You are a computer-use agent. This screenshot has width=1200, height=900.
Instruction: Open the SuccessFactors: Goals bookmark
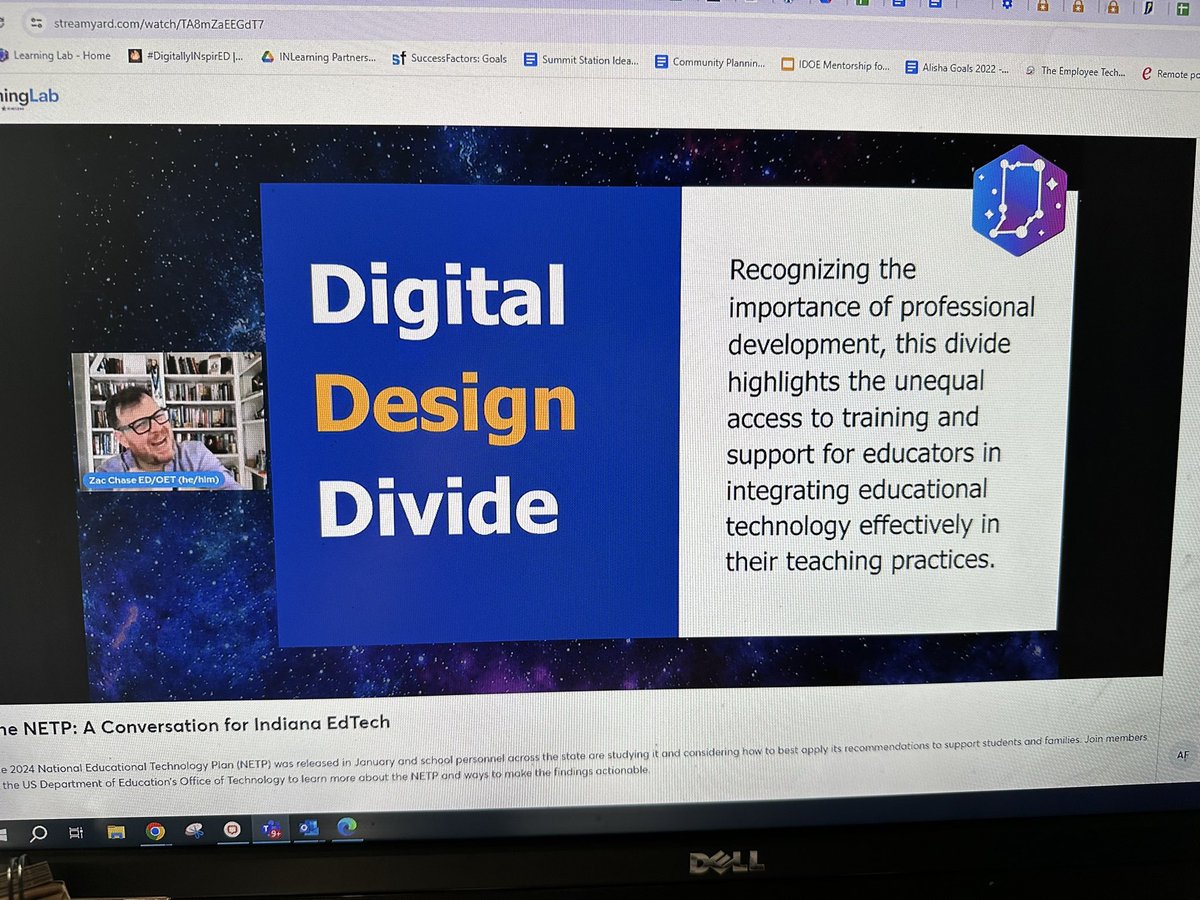(450, 59)
